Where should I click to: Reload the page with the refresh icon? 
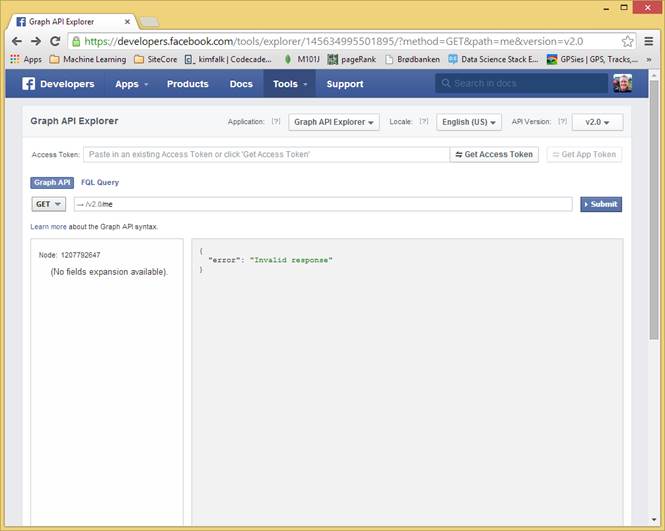point(55,41)
